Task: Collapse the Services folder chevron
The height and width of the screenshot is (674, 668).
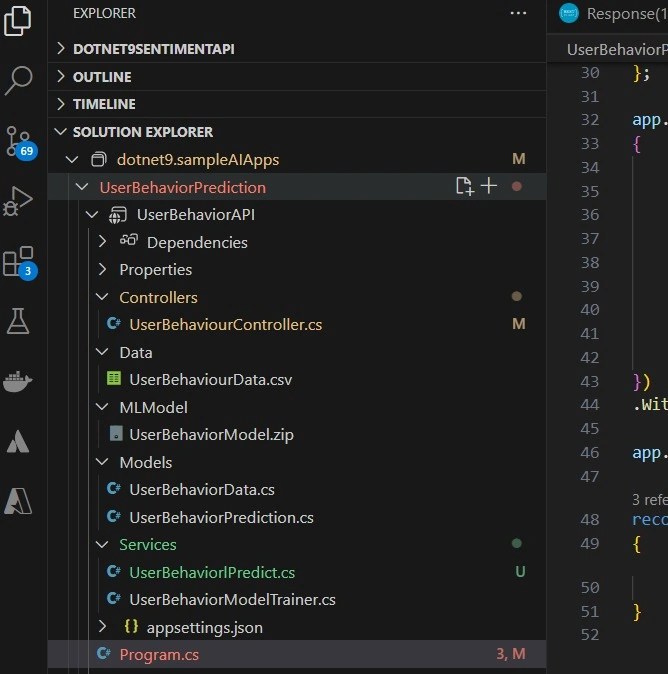Action: (x=102, y=544)
